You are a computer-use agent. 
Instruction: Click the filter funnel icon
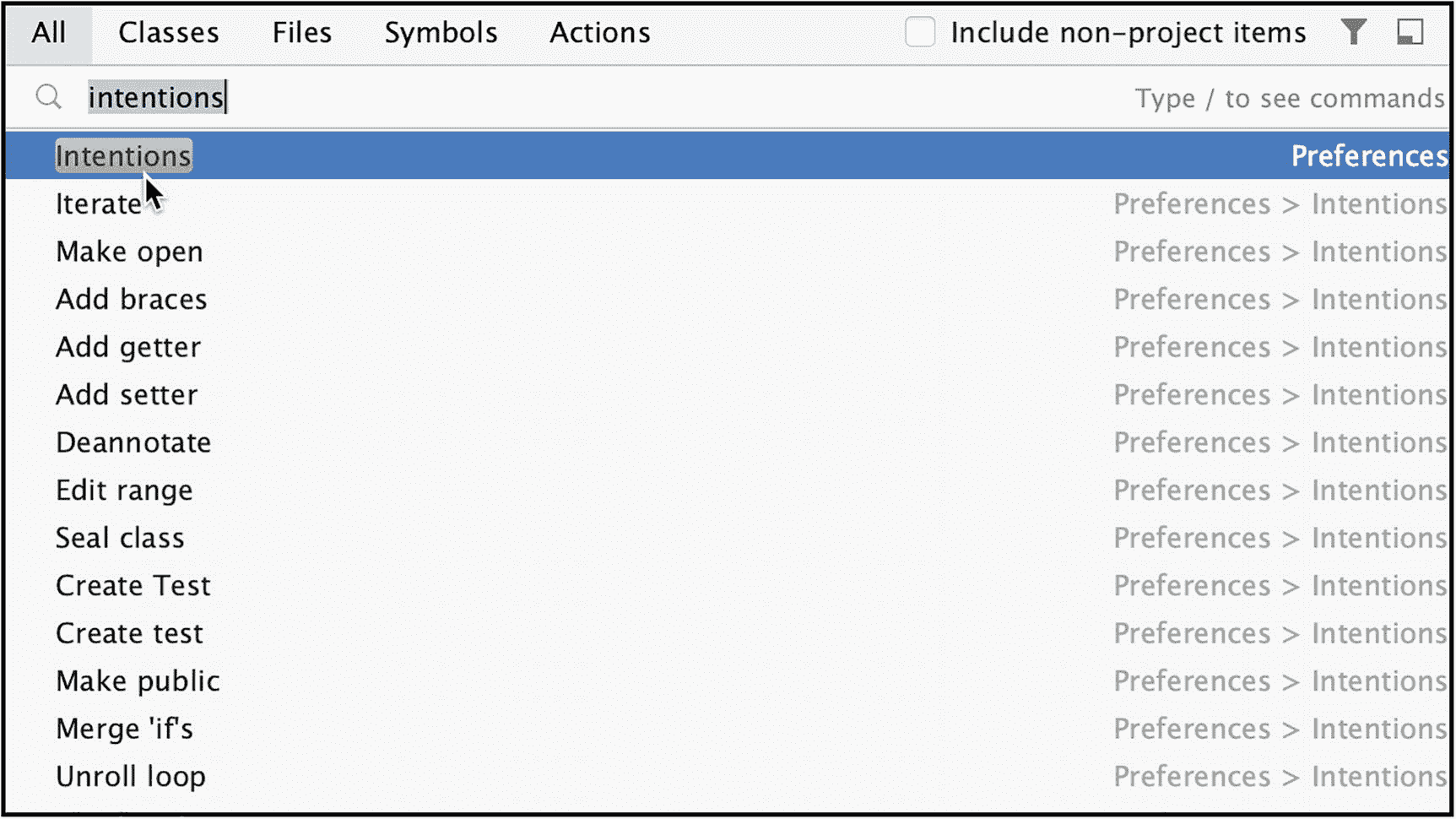tap(1354, 32)
